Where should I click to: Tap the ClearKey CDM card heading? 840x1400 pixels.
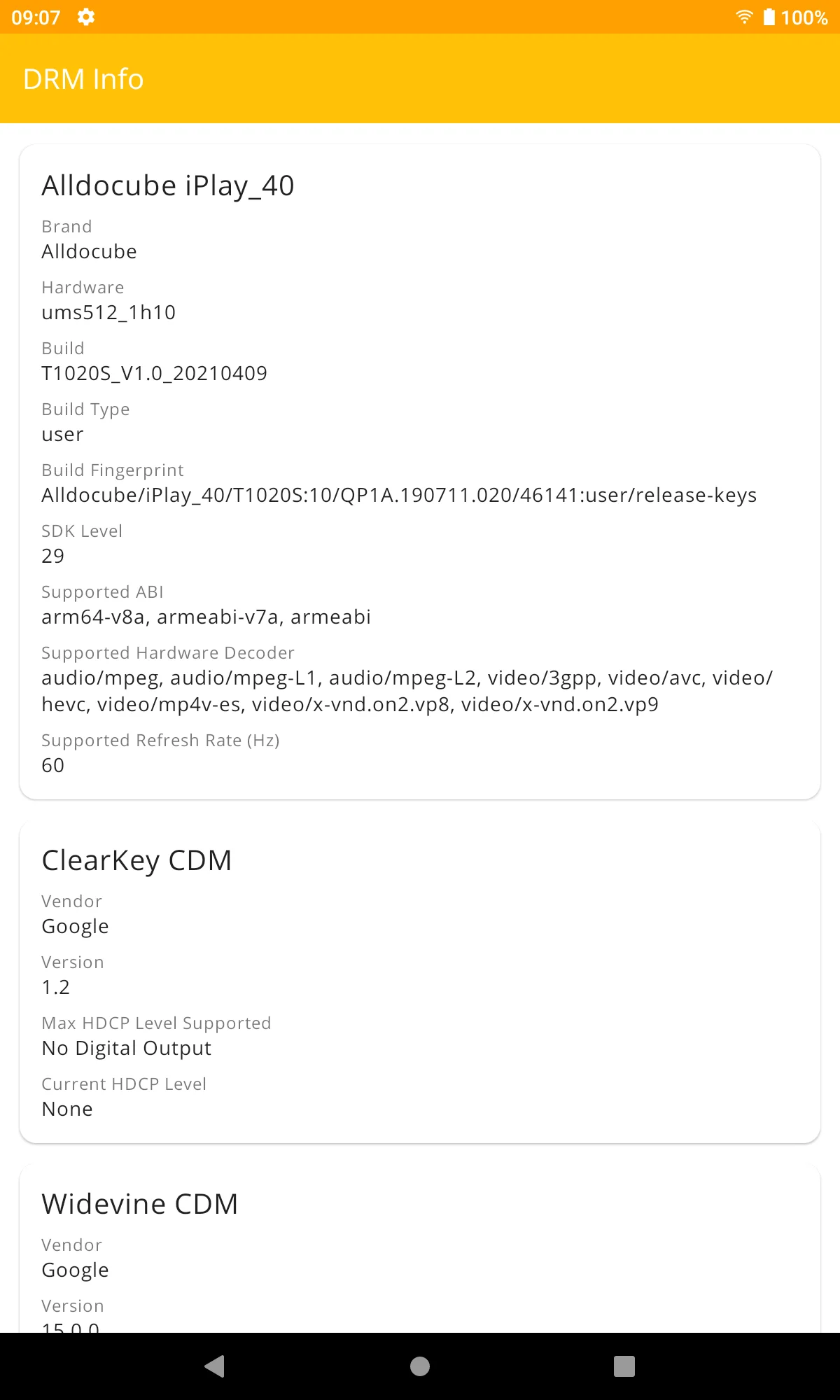[136, 860]
